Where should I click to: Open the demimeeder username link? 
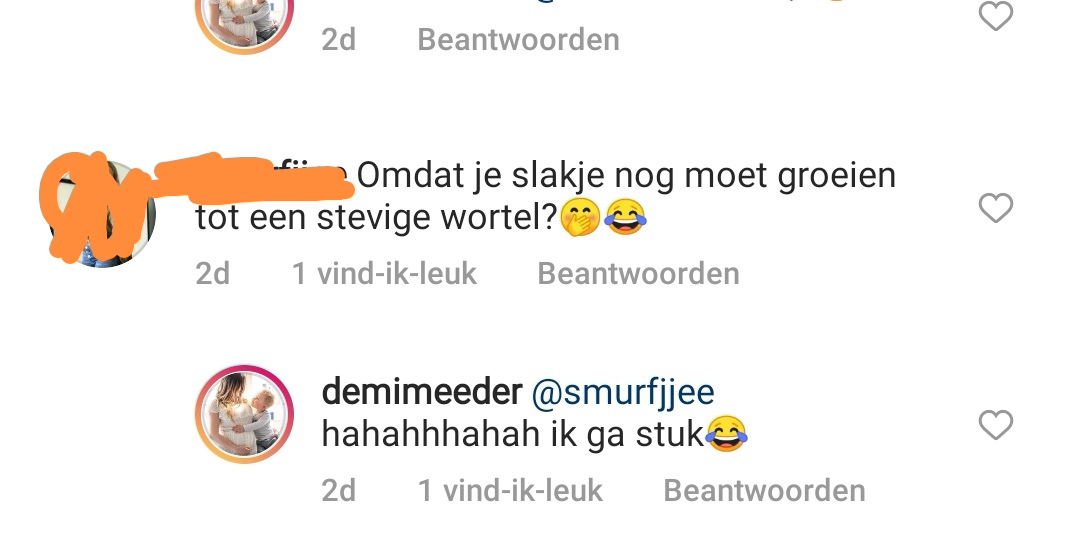coord(422,392)
